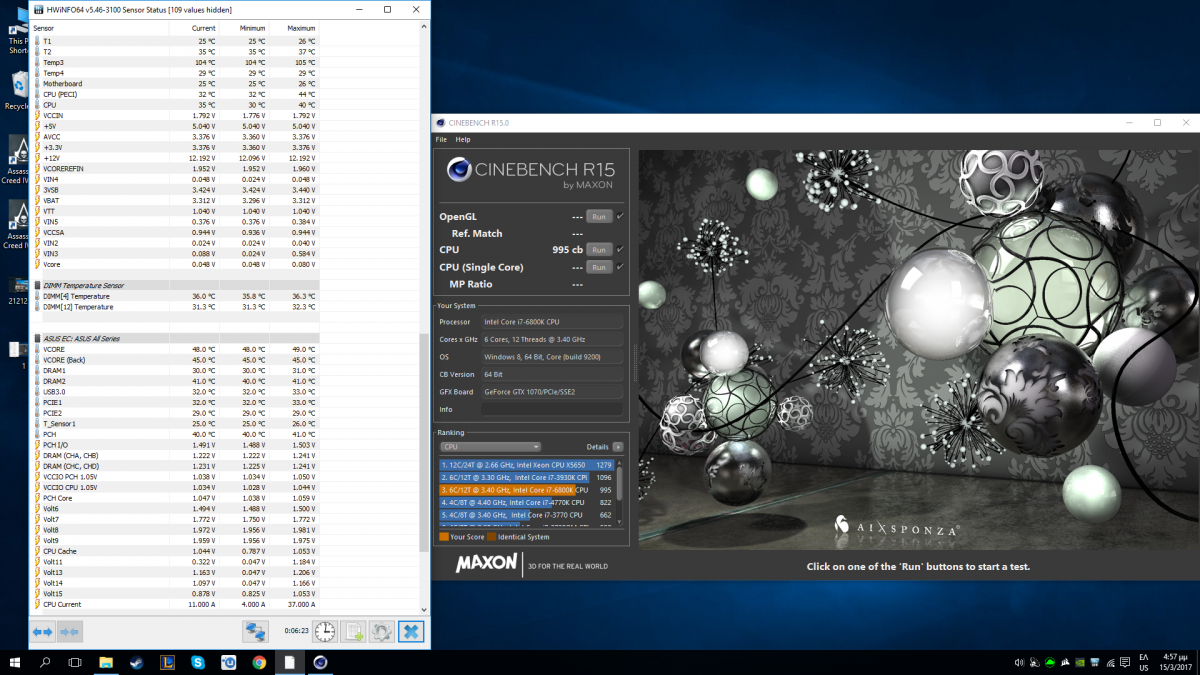Toggle the OpenGL test checkmark

click(x=620, y=216)
